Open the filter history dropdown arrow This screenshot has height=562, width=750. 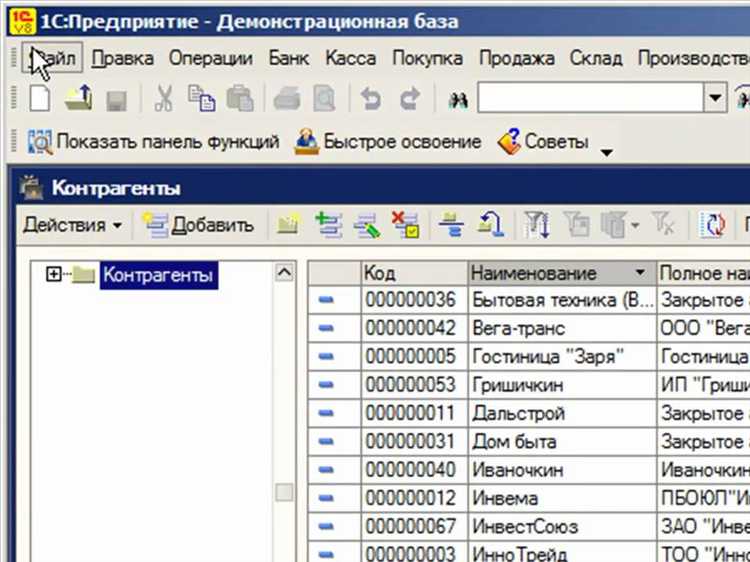(x=635, y=226)
